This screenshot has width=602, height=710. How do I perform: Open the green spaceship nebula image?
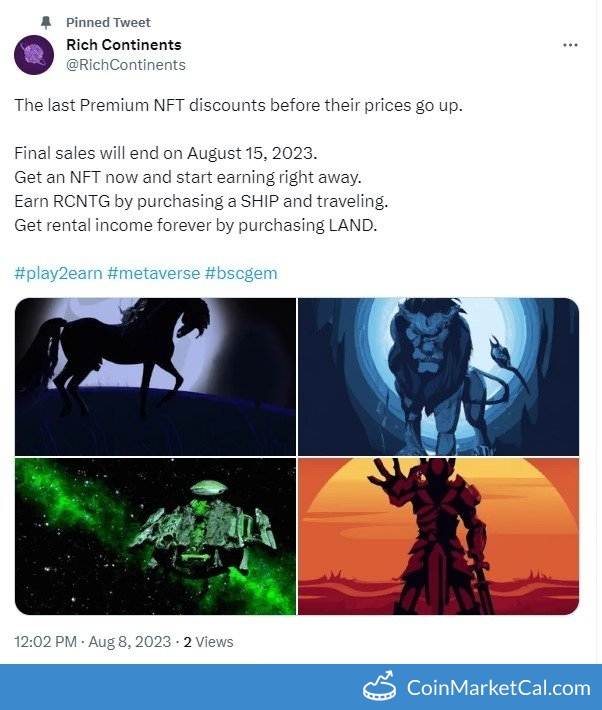(x=155, y=537)
